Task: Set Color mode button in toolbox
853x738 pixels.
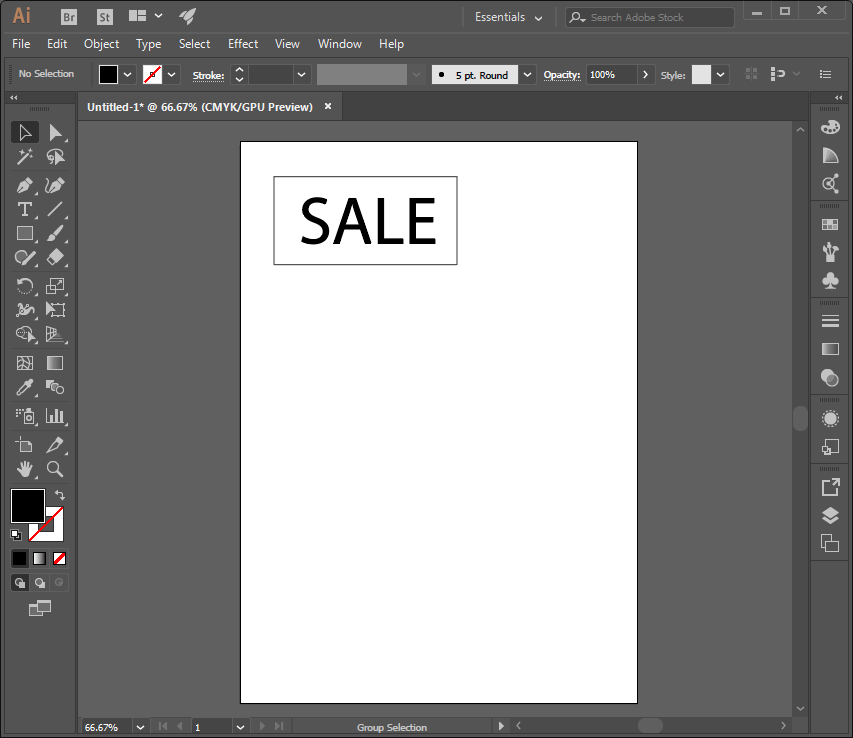Action: click(x=20, y=558)
